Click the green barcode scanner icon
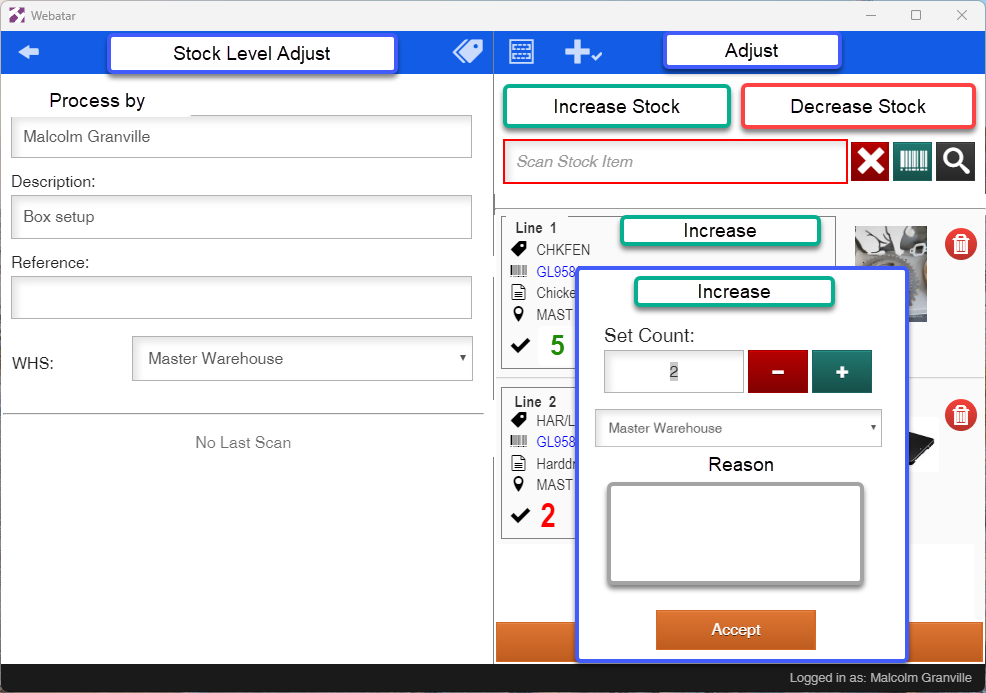This screenshot has width=986, height=693. [912, 162]
